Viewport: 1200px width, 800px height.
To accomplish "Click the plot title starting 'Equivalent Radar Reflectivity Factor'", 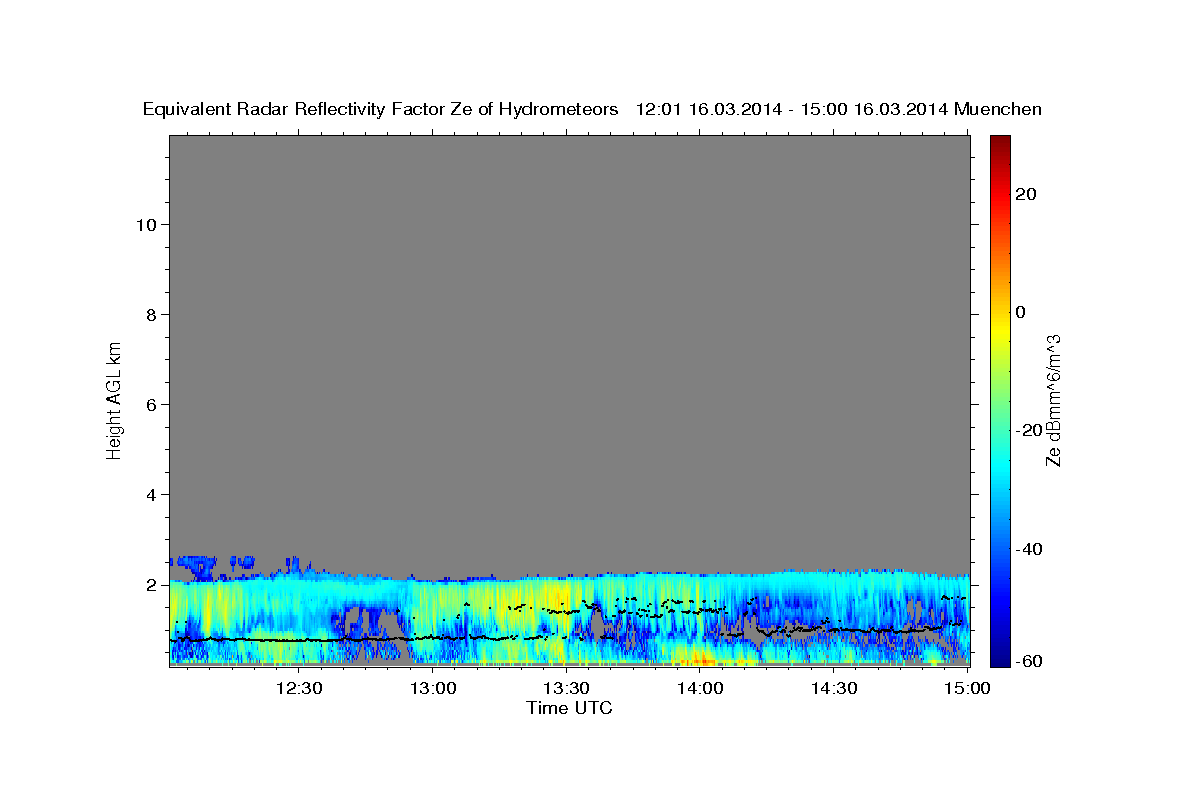I will tap(592, 109).
